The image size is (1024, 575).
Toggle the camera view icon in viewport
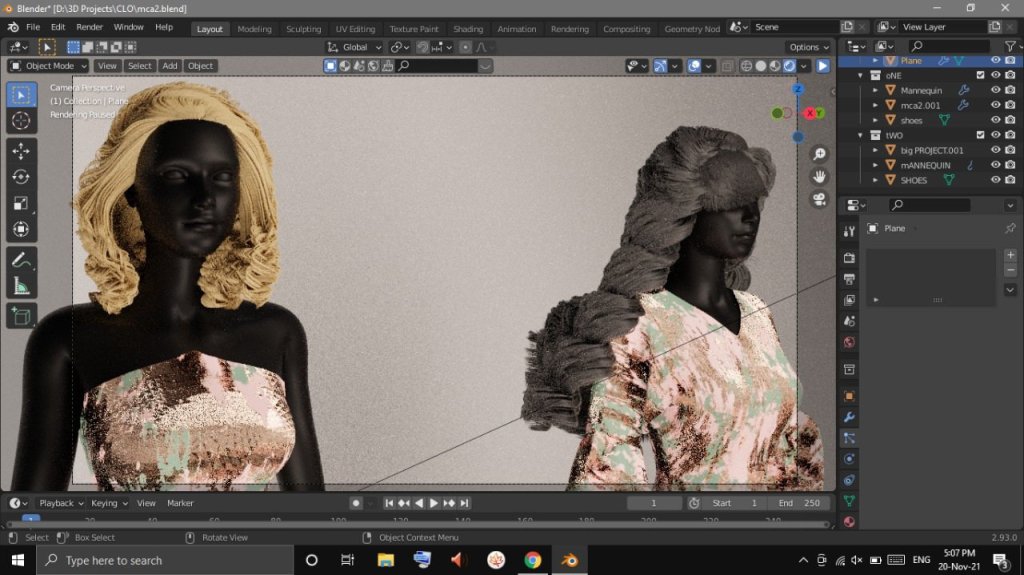click(819, 198)
